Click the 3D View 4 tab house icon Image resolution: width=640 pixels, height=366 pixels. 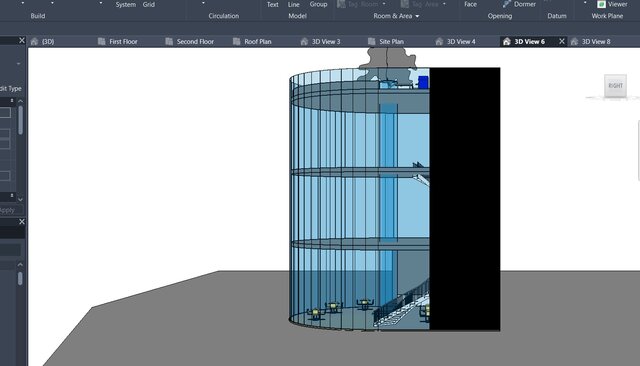coord(439,41)
